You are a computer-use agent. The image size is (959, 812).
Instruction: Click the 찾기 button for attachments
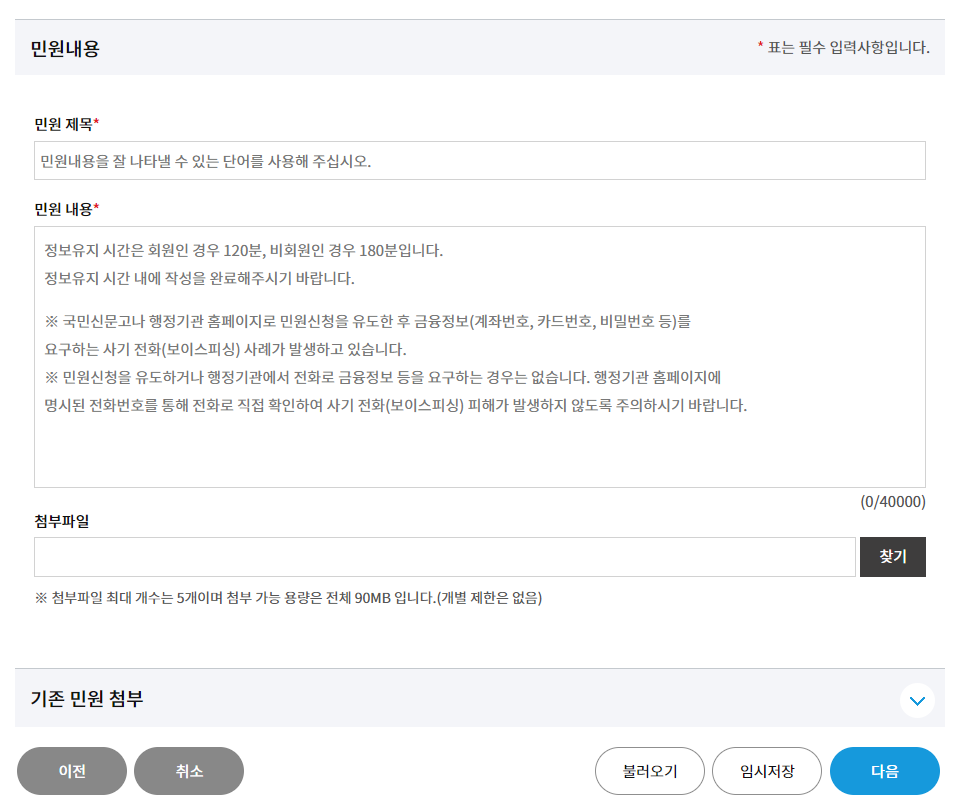click(x=892, y=557)
